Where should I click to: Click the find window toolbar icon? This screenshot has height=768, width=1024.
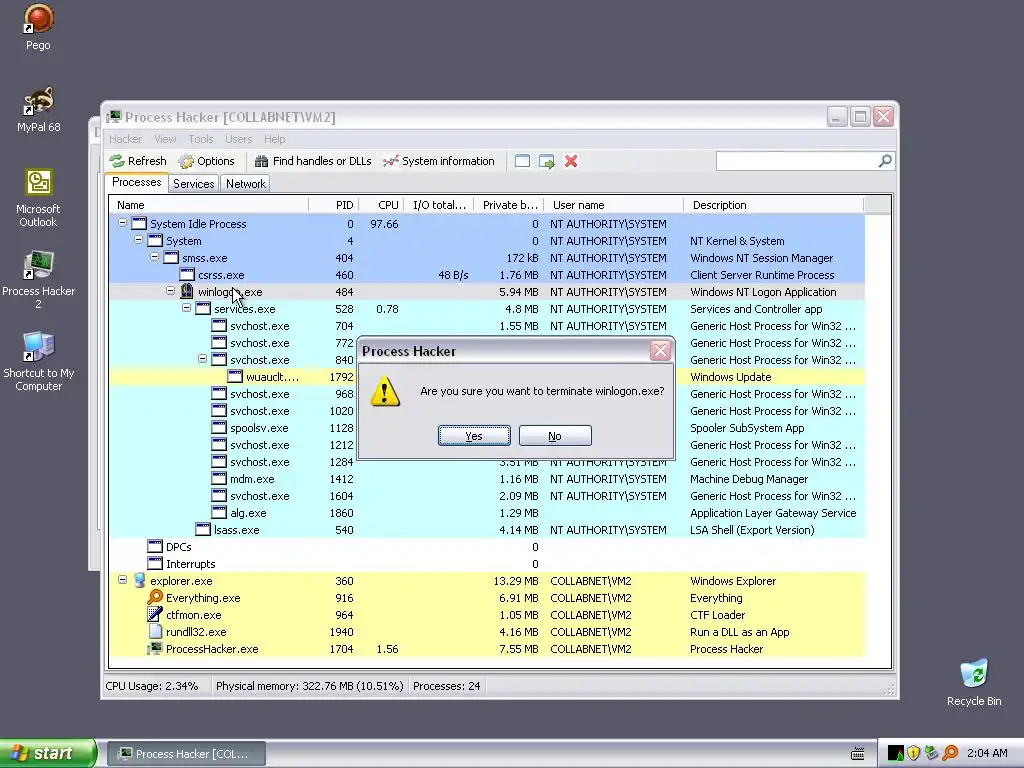[522, 161]
